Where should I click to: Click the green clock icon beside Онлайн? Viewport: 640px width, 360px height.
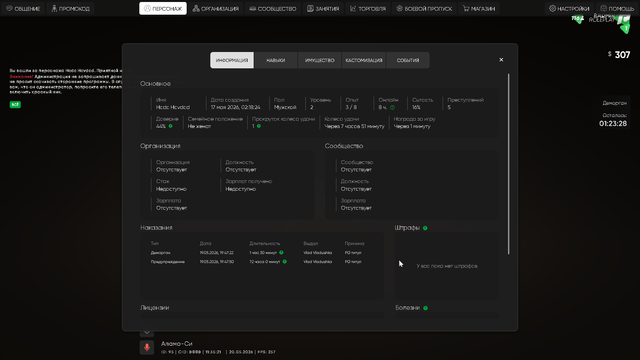click(x=392, y=107)
